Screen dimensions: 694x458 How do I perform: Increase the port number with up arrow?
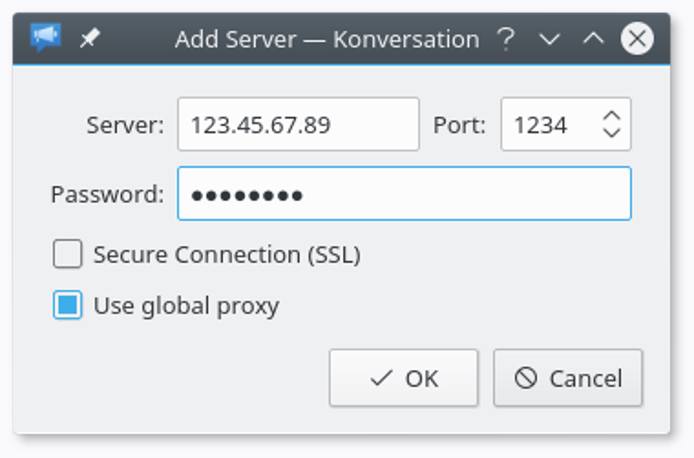tap(612, 115)
